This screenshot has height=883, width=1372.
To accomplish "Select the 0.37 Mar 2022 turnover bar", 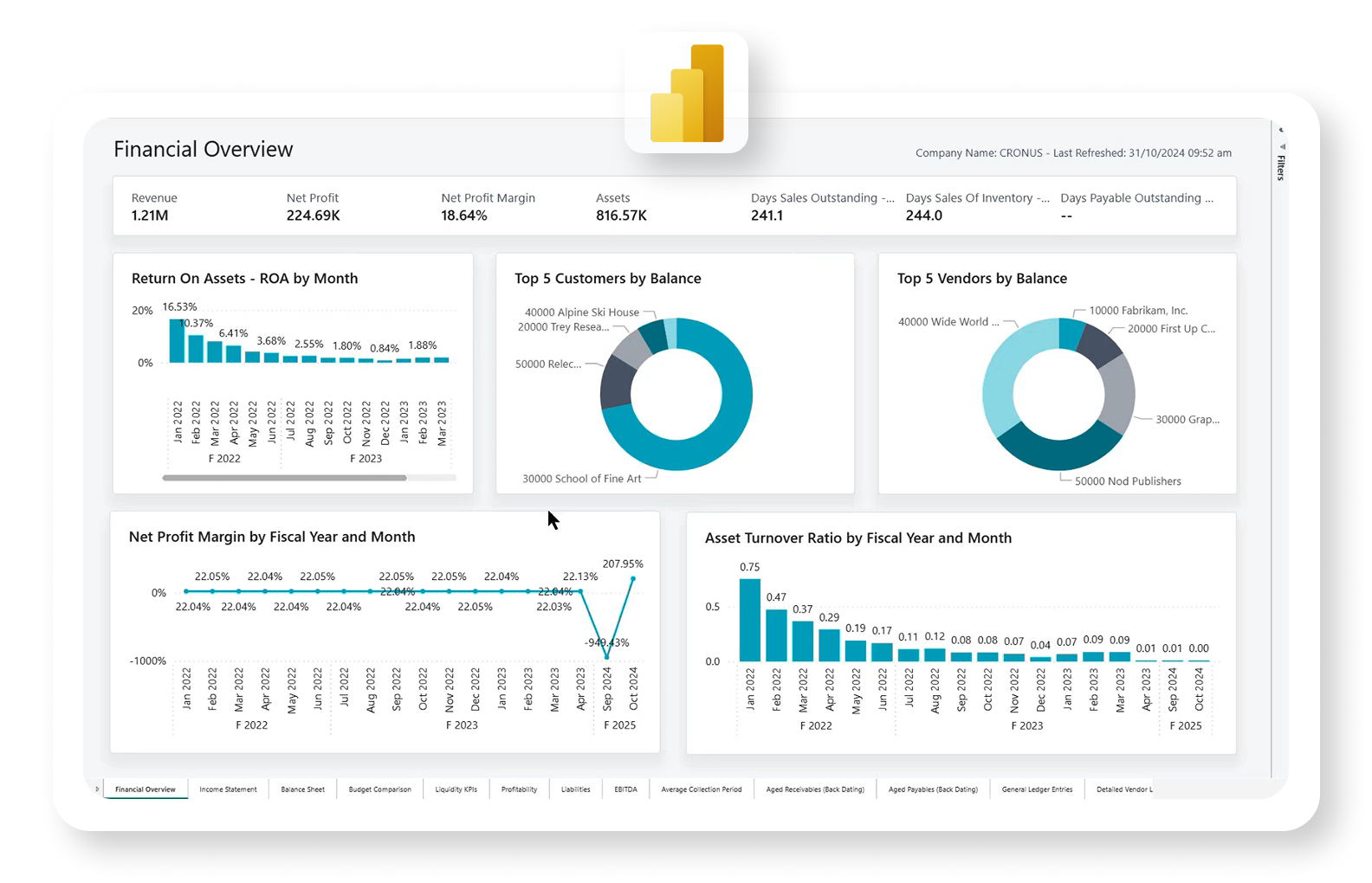I will pos(803,641).
